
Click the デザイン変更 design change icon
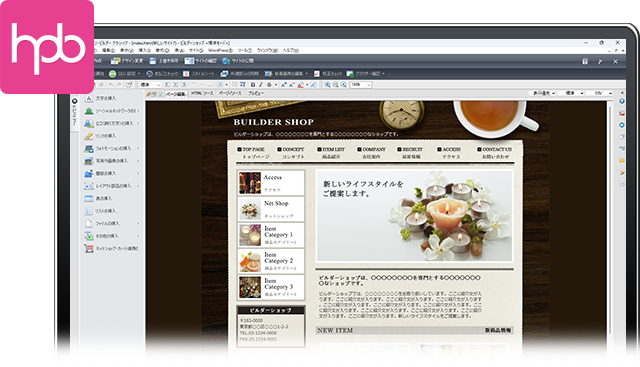tap(115, 61)
